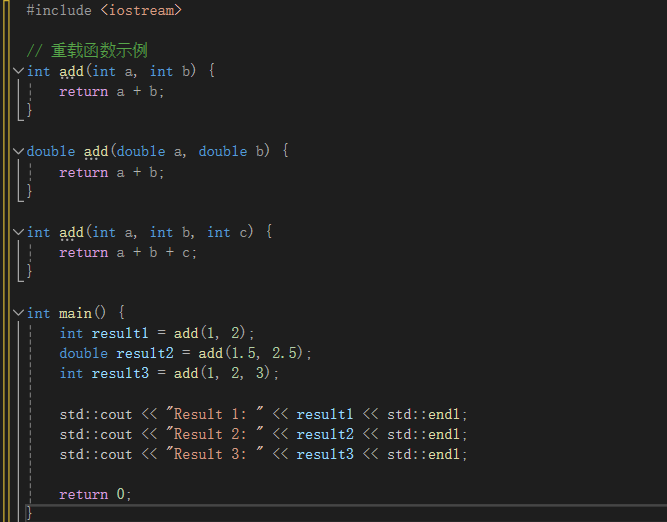Collapse the main function block
The height and width of the screenshot is (522, 667).
click(x=18, y=313)
